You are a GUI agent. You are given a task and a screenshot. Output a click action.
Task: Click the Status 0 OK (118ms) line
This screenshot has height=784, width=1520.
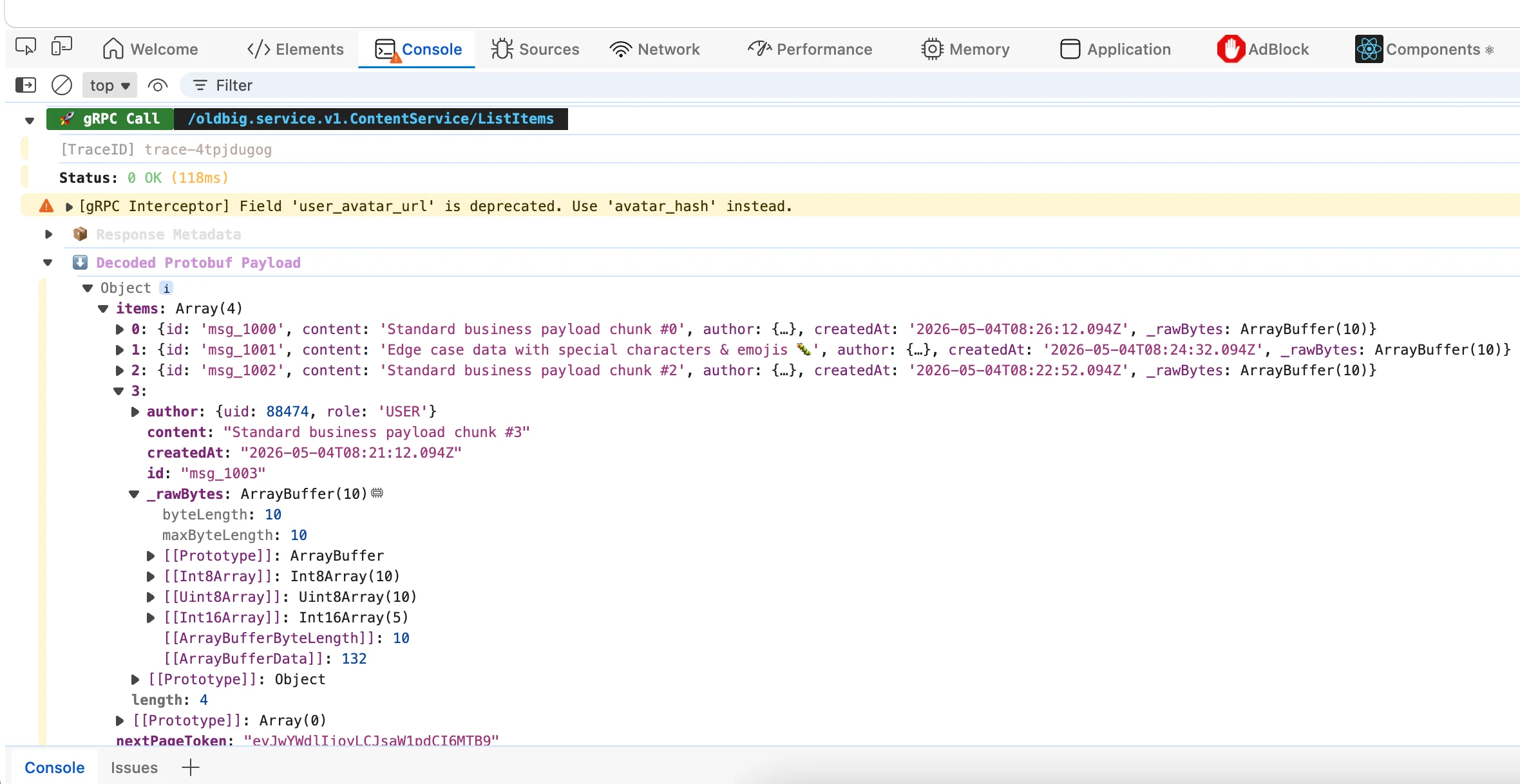click(x=144, y=178)
